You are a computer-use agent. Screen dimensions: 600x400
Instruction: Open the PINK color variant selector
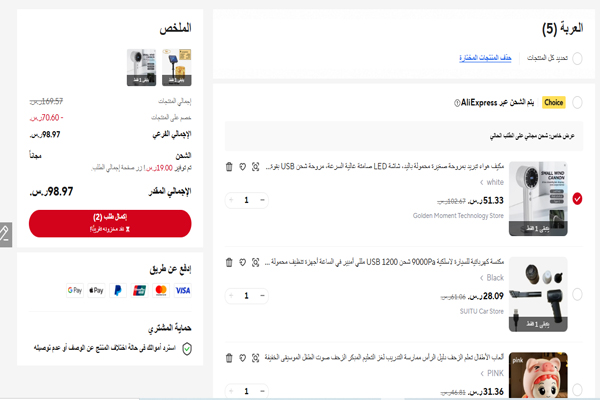(x=492, y=373)
